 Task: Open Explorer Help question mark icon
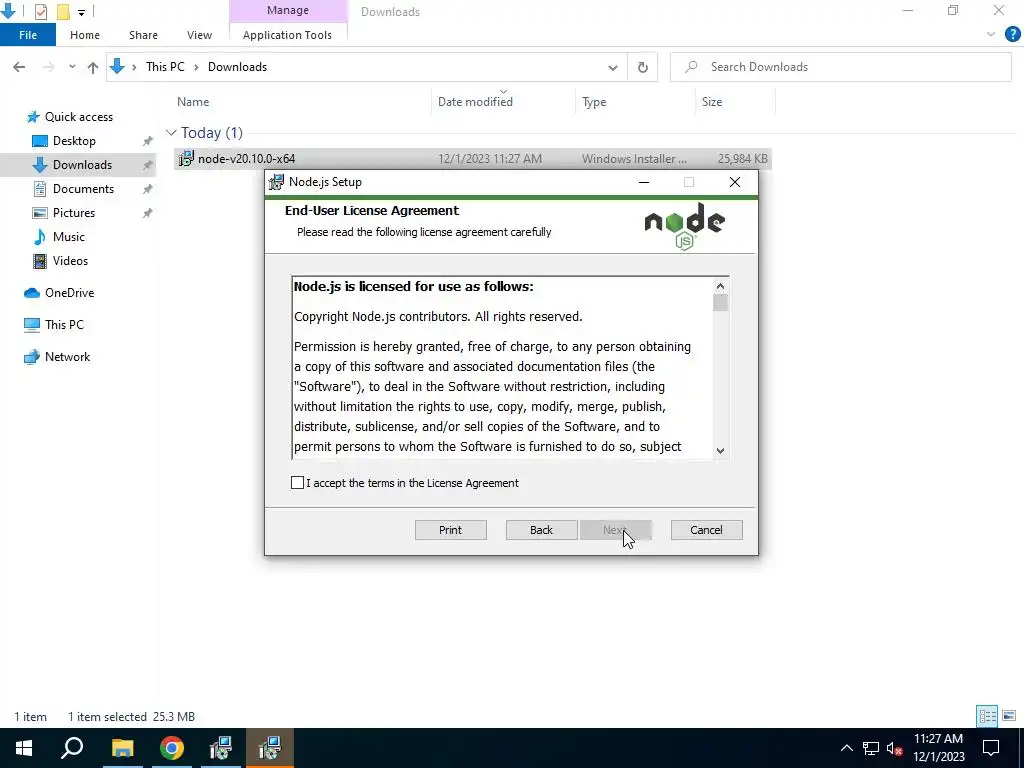(1012, 35)
